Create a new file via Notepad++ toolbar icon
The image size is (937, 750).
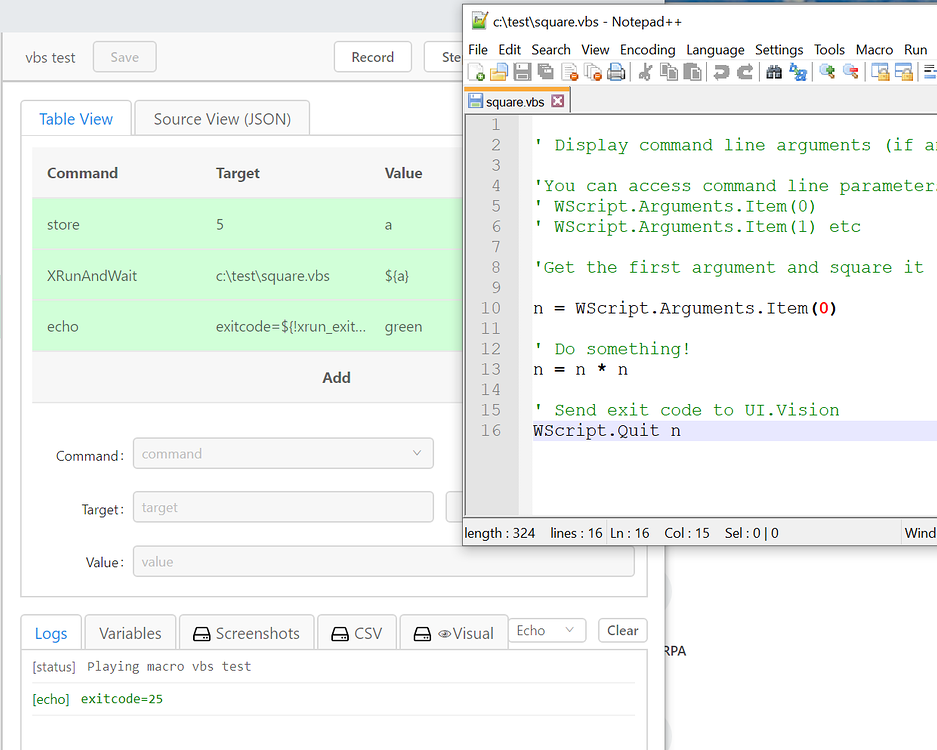pyautogui.click(x=478, y=71)
